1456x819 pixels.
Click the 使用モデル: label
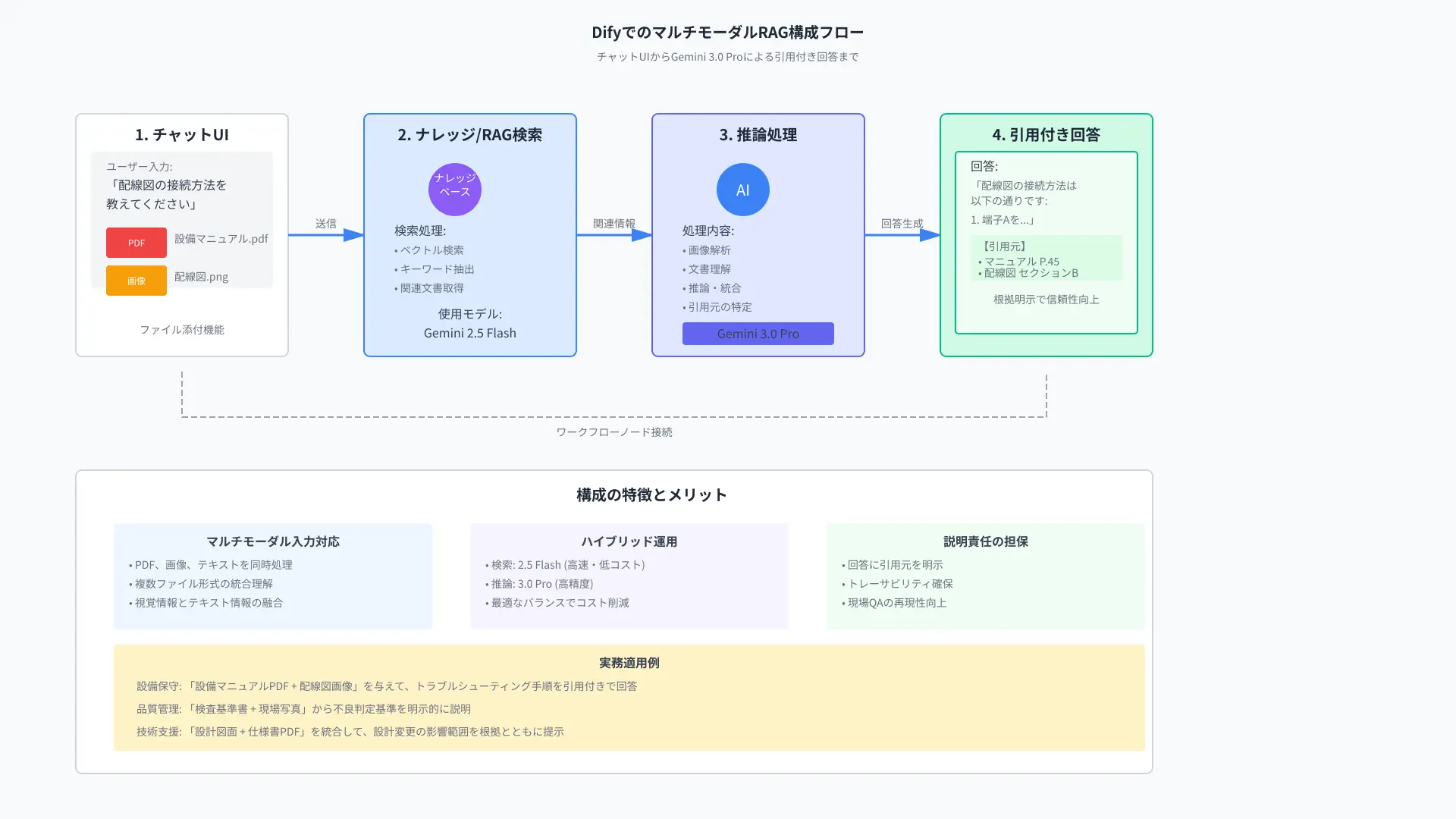click(470, 314)
